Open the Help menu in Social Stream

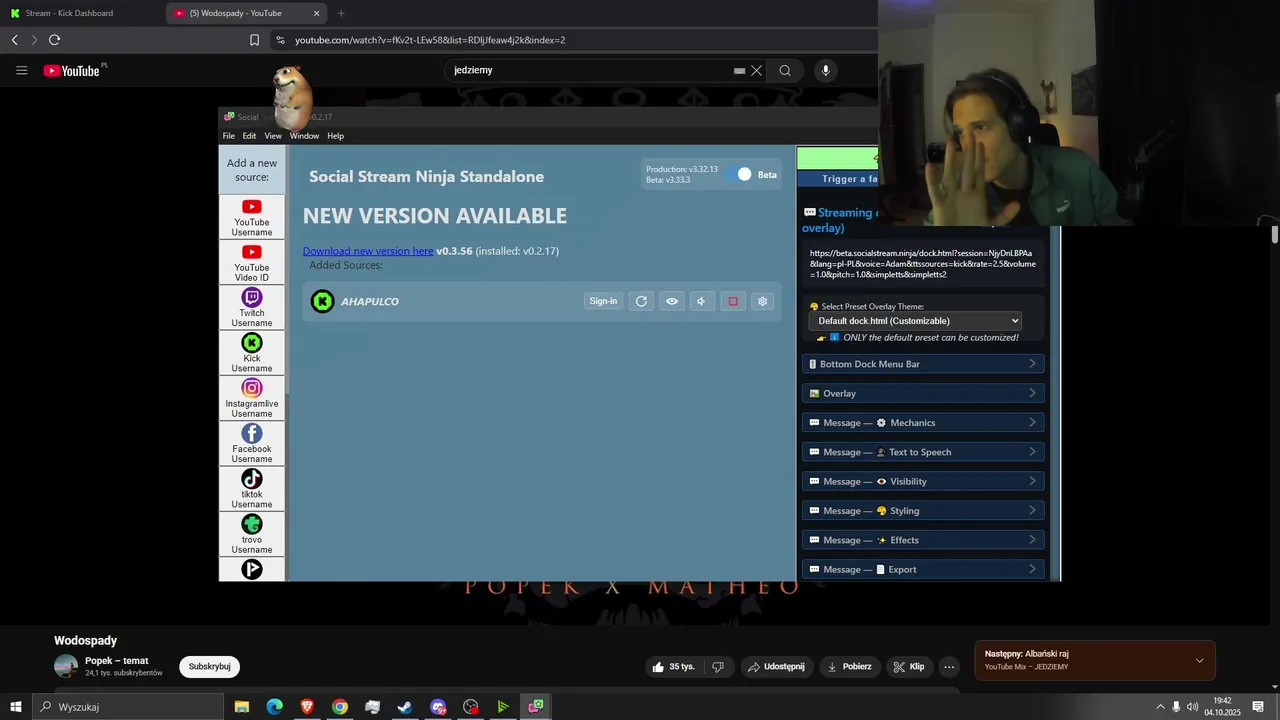[x=336, y=136]
